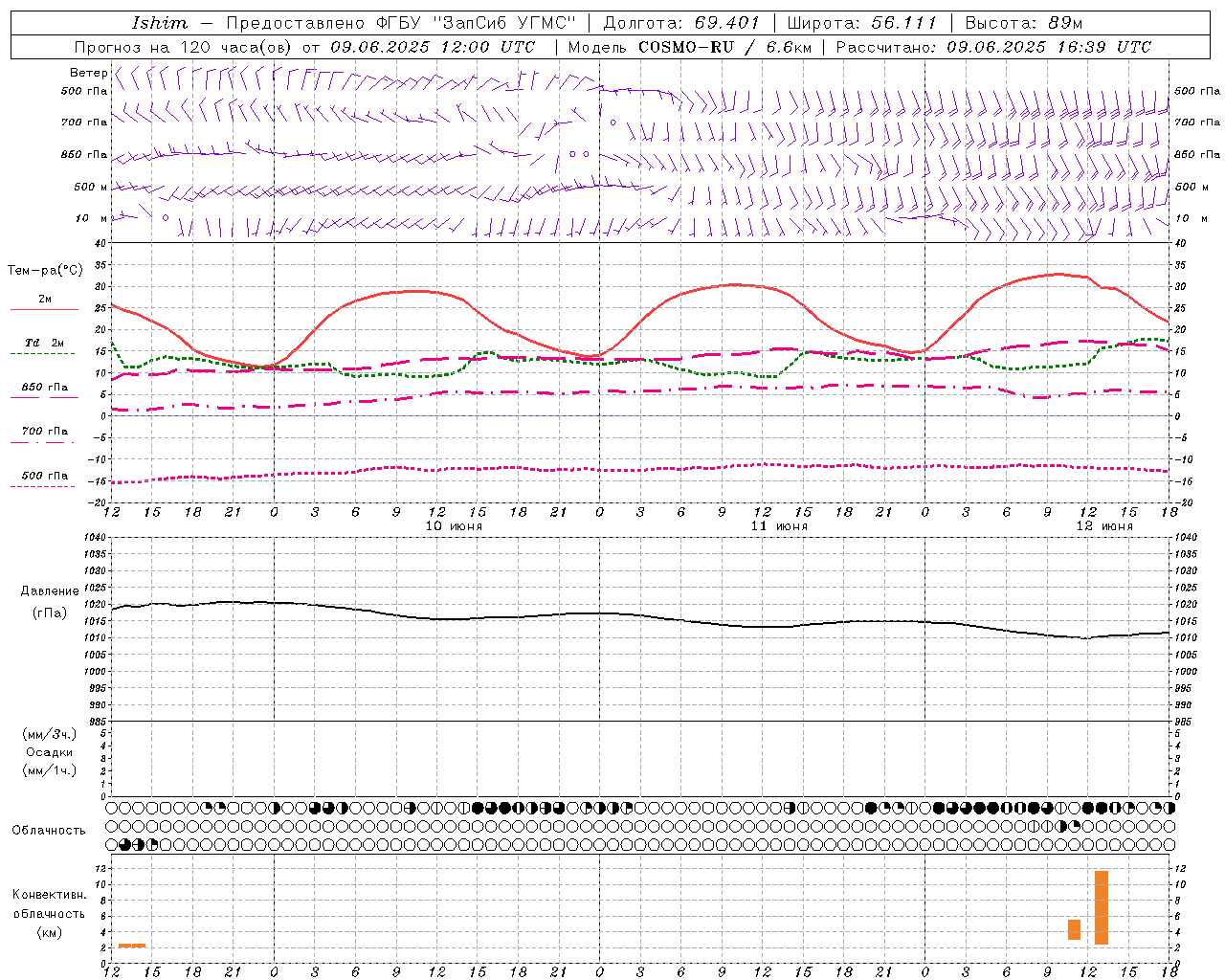
Task: Select the "Долгота: 69.401" longitude value
Action: pyautogui.click(x=681, y=23)
